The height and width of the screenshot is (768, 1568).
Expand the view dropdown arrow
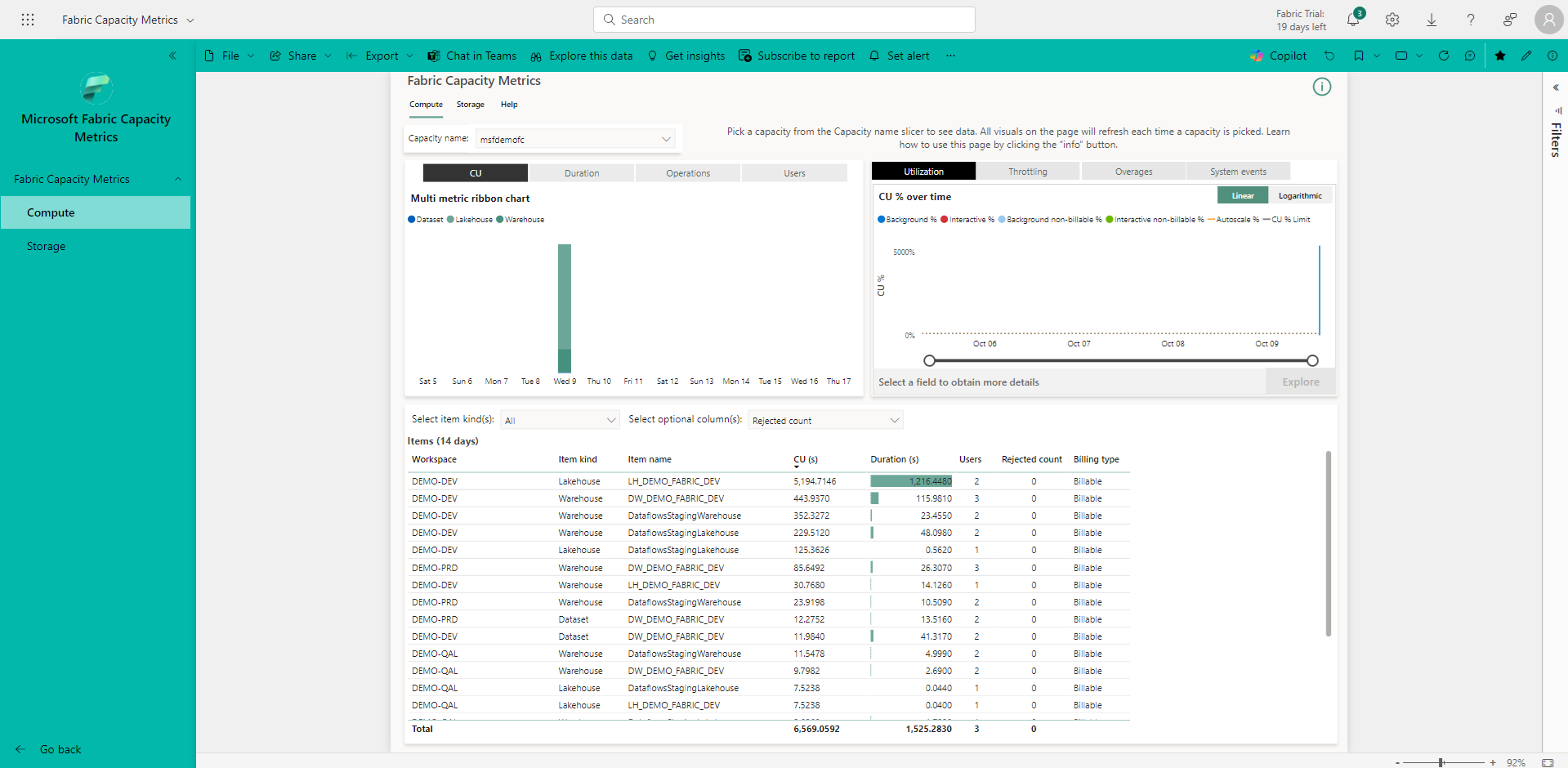(1419, 56)
